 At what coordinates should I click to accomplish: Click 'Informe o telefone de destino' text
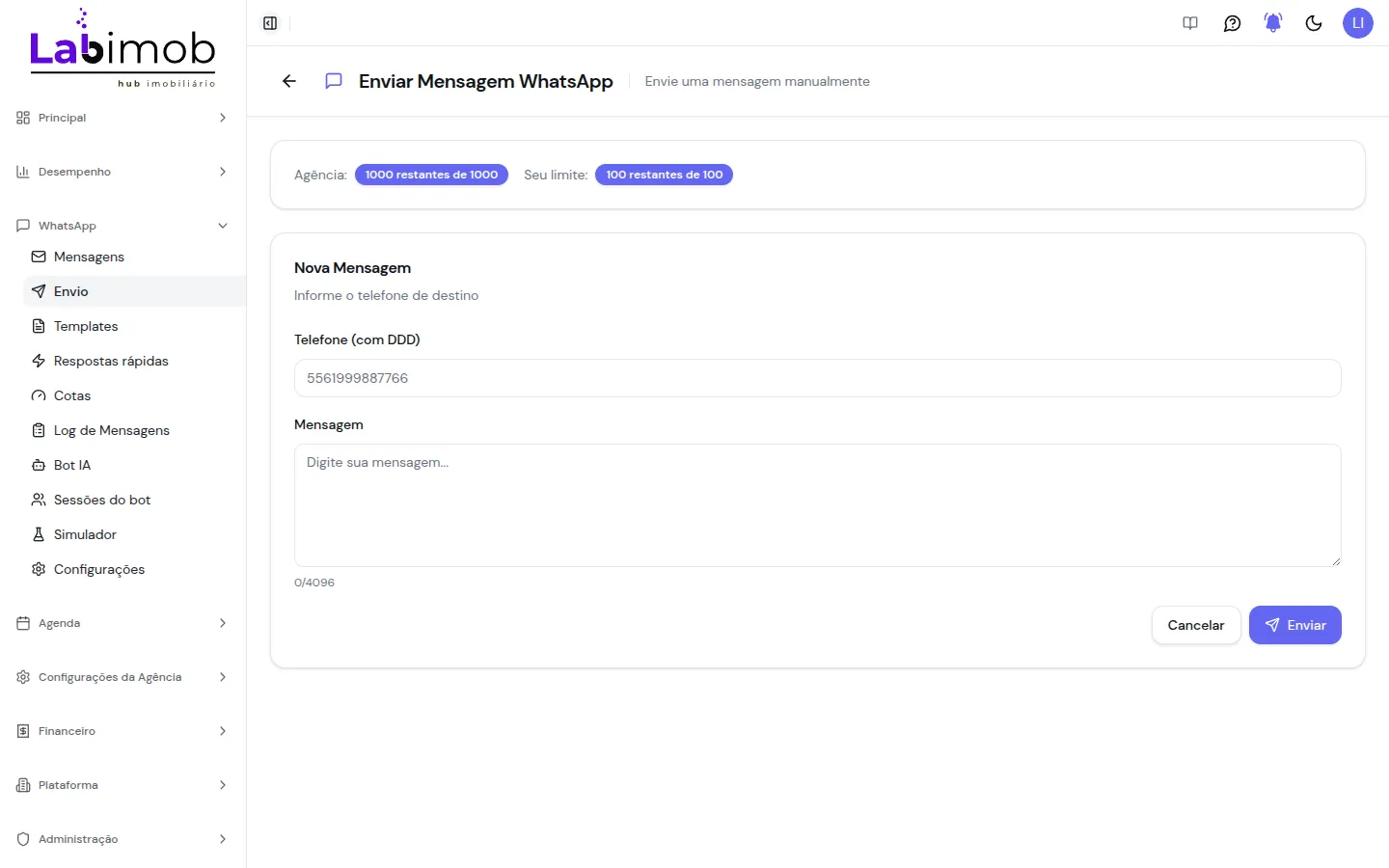(x=386, y=295)
